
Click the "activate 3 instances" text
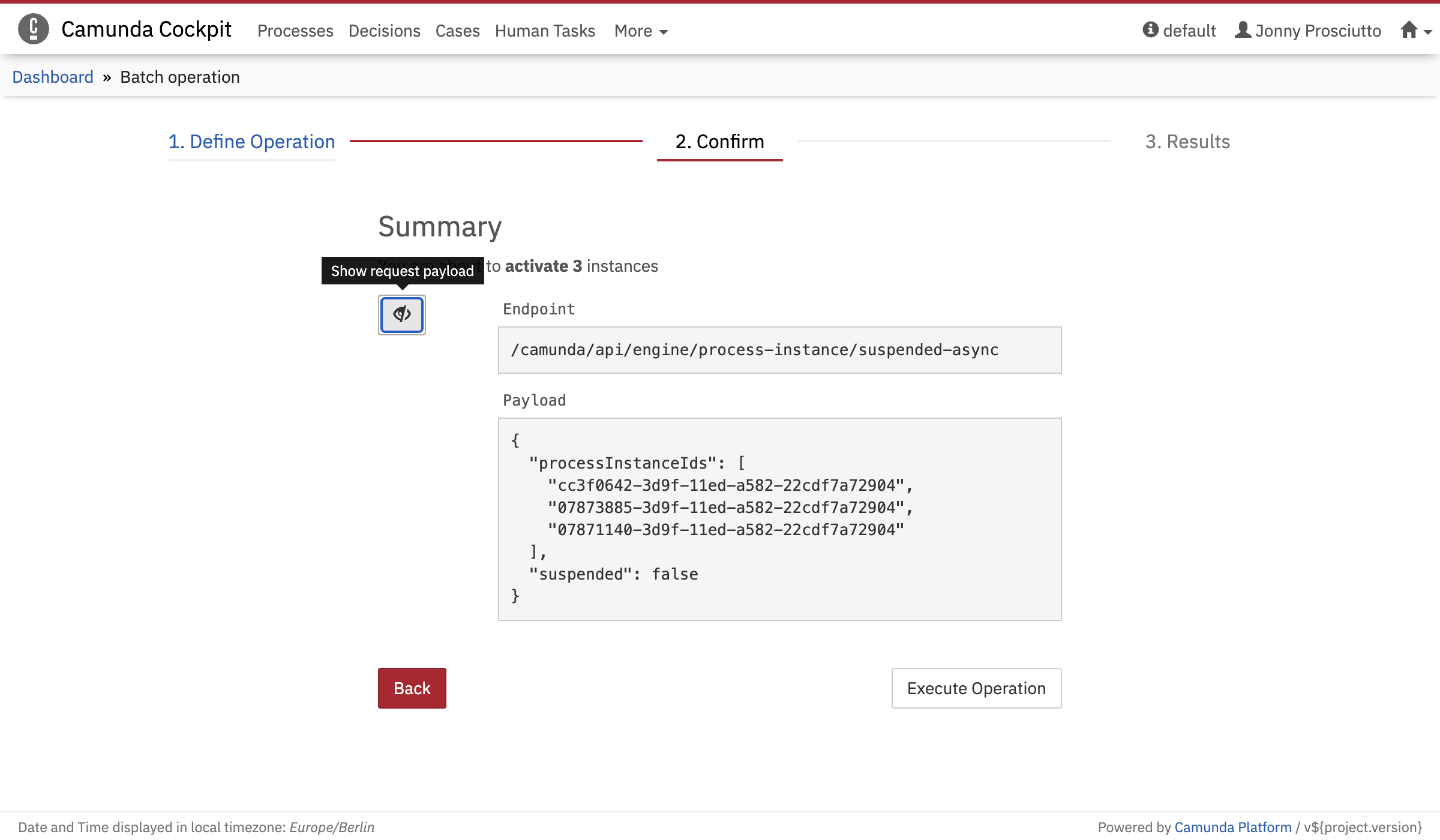coord(581,266)
